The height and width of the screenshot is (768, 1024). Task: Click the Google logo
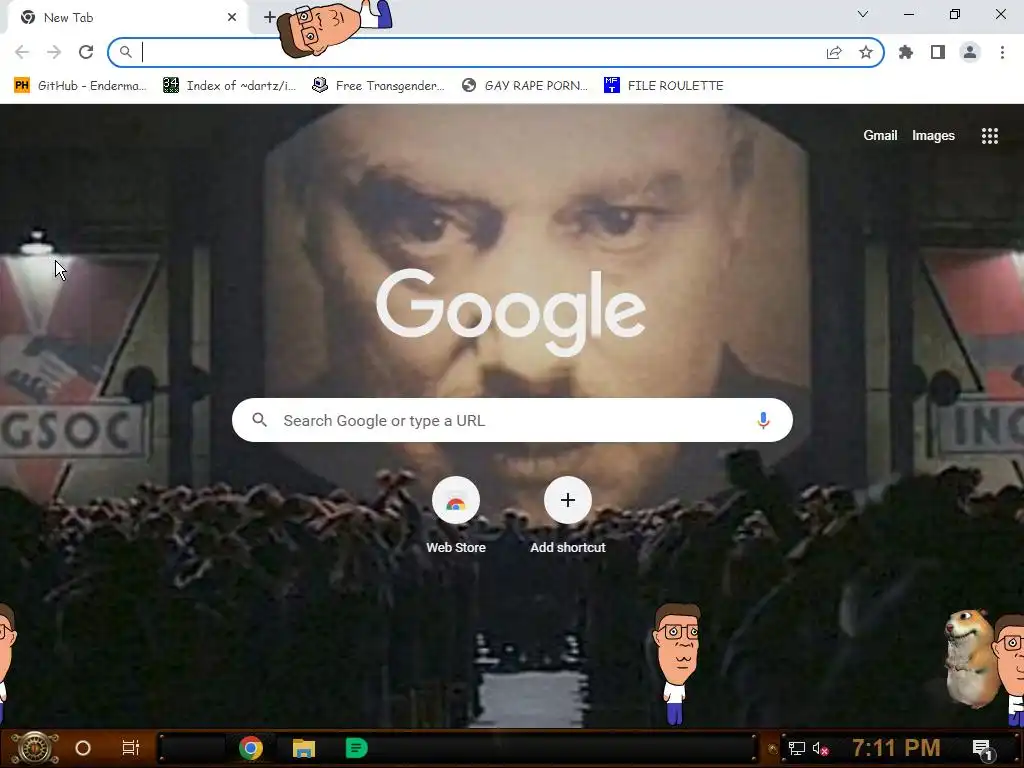point(511,312)
